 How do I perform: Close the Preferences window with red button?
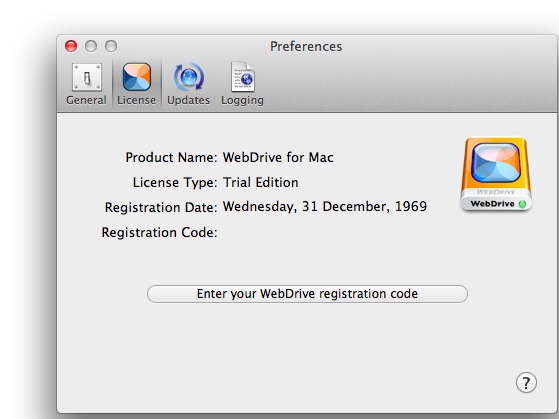coord(71,46)
